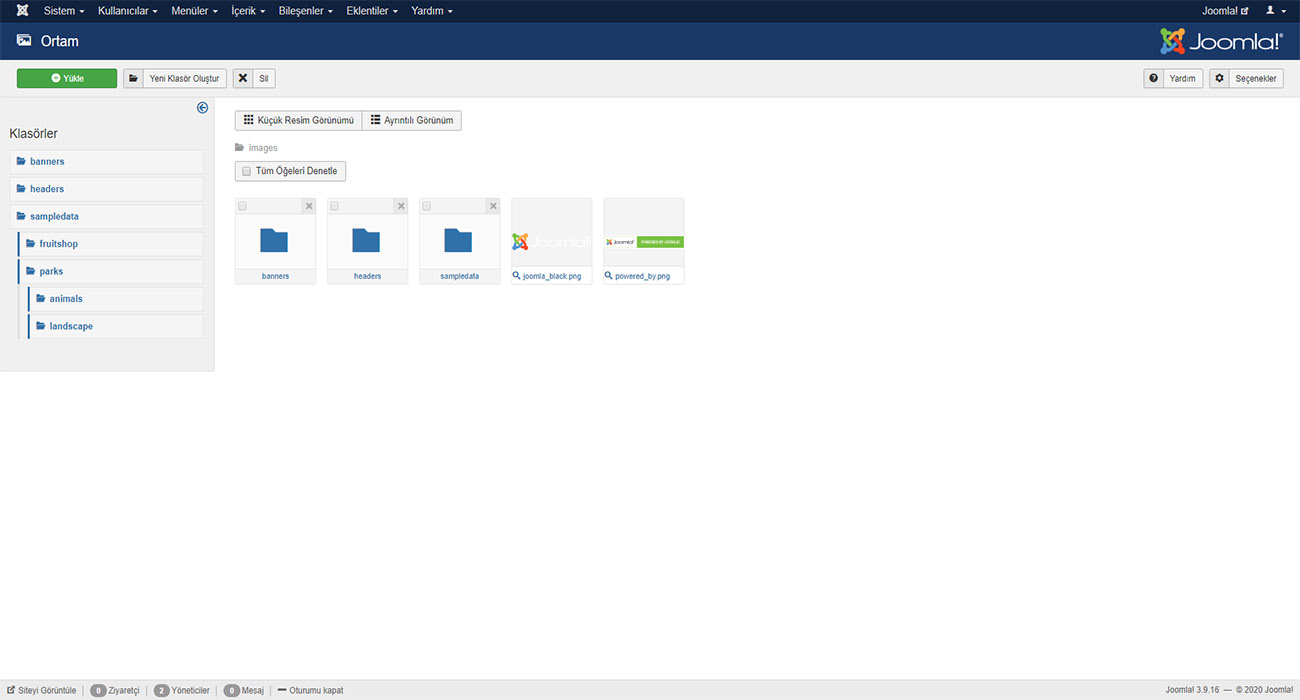Click Yeni Klasör Oluştur button
The image size is (1300, 700).
pyautogui.click(x=175, y=78)
